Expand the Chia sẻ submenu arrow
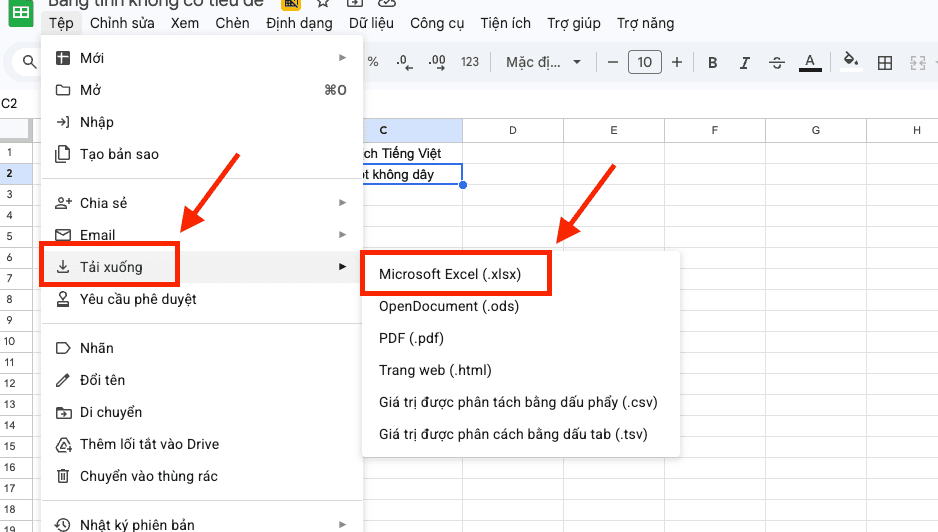 pos(342,203)
